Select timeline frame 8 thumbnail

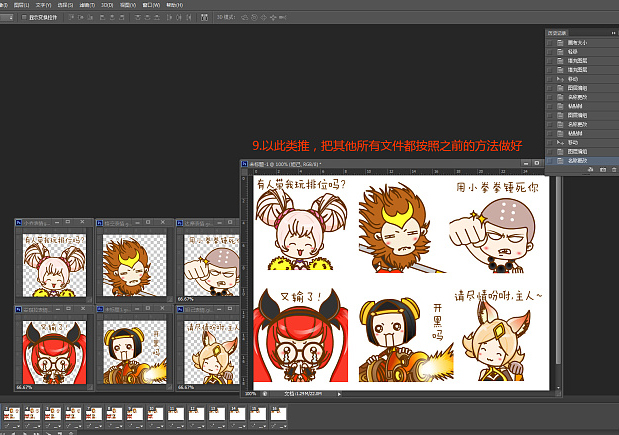(x=114, y=414)
